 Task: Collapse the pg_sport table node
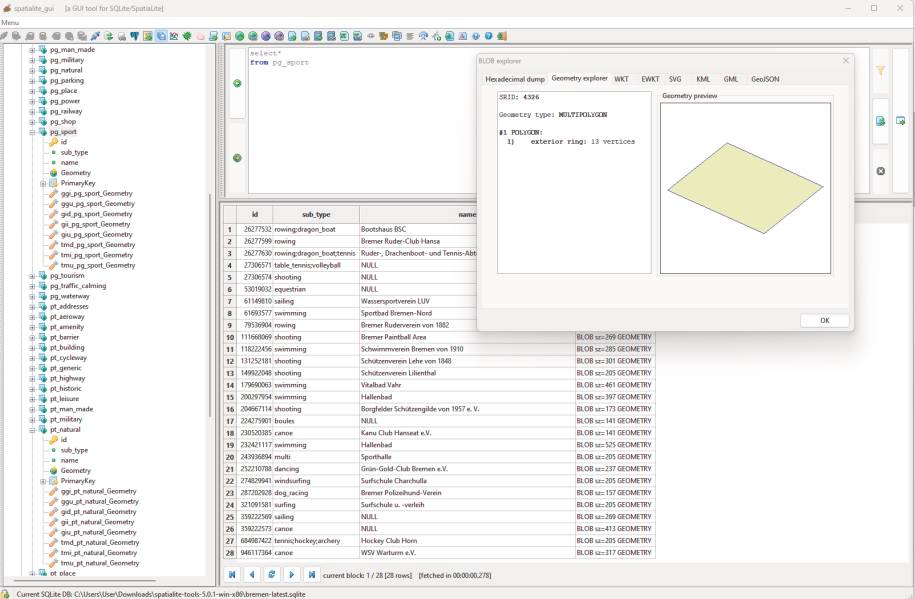pos(32,132)
